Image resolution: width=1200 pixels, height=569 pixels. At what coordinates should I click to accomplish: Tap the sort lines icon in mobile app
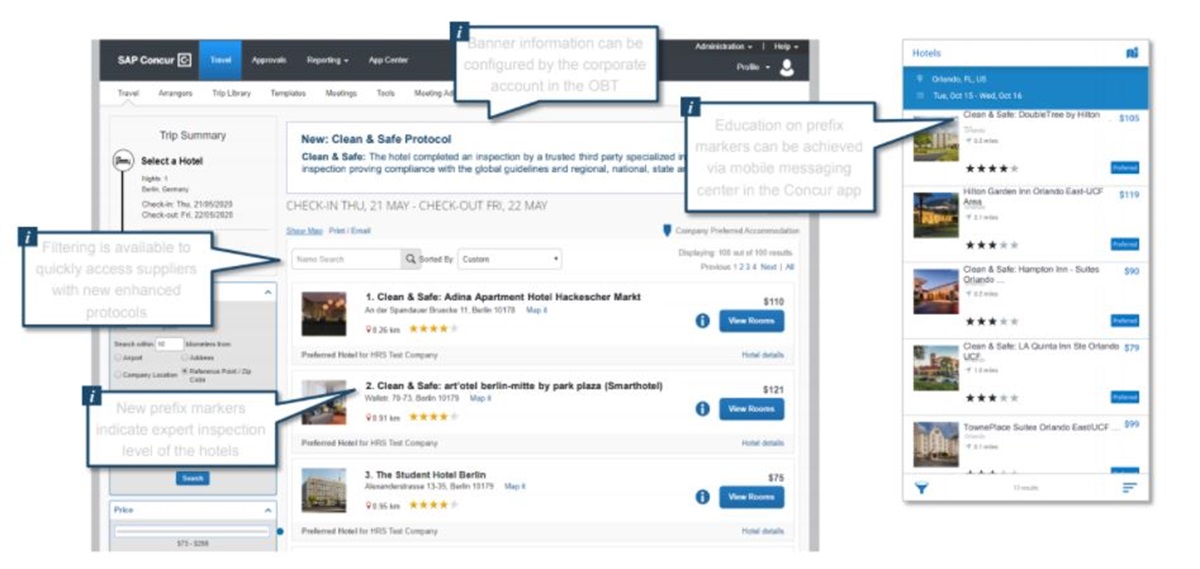1129,487
